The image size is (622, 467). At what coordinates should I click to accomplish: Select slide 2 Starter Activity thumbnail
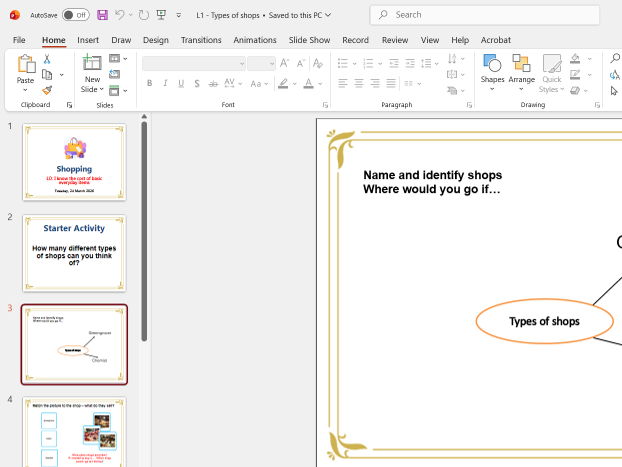[74, 253]
